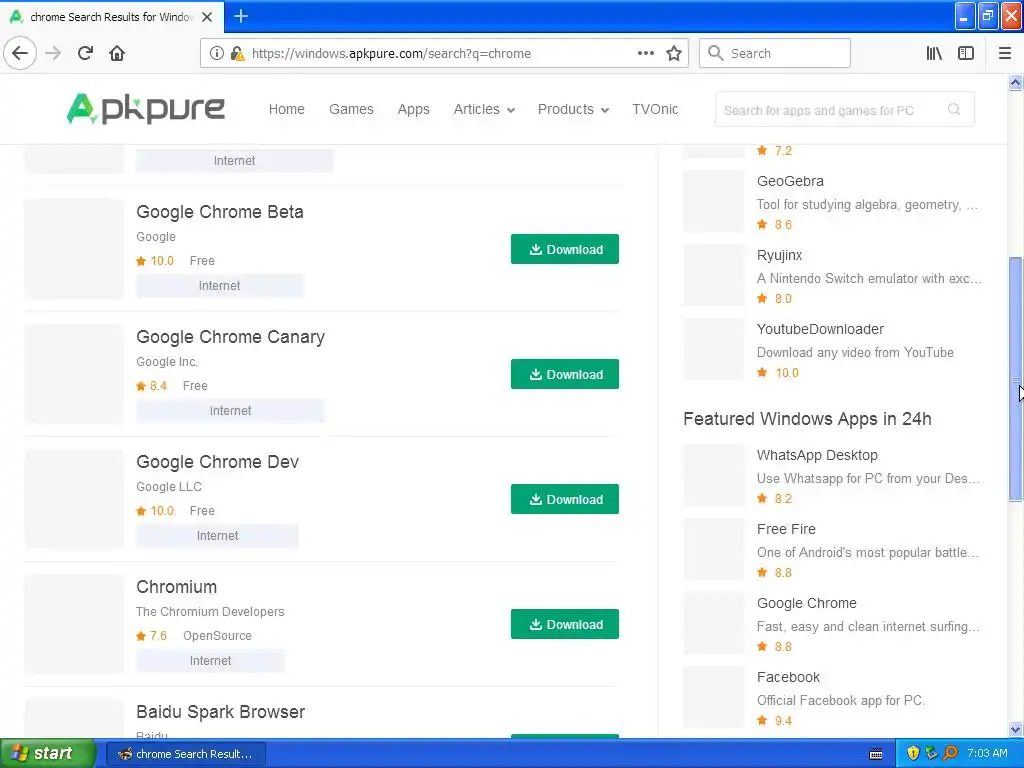Click the browser forward arrow
Viewport: 1024px width, 768px height.
point(53,53)
